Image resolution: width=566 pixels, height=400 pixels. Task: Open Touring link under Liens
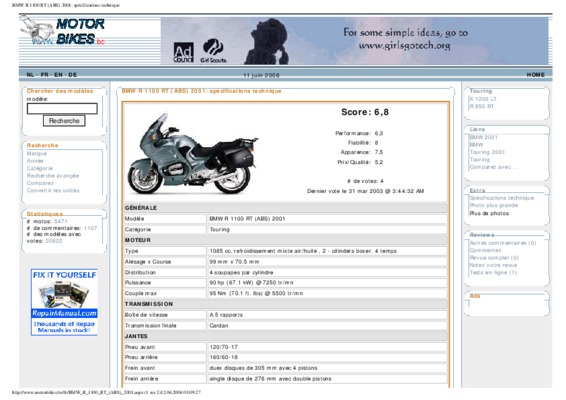479,159
